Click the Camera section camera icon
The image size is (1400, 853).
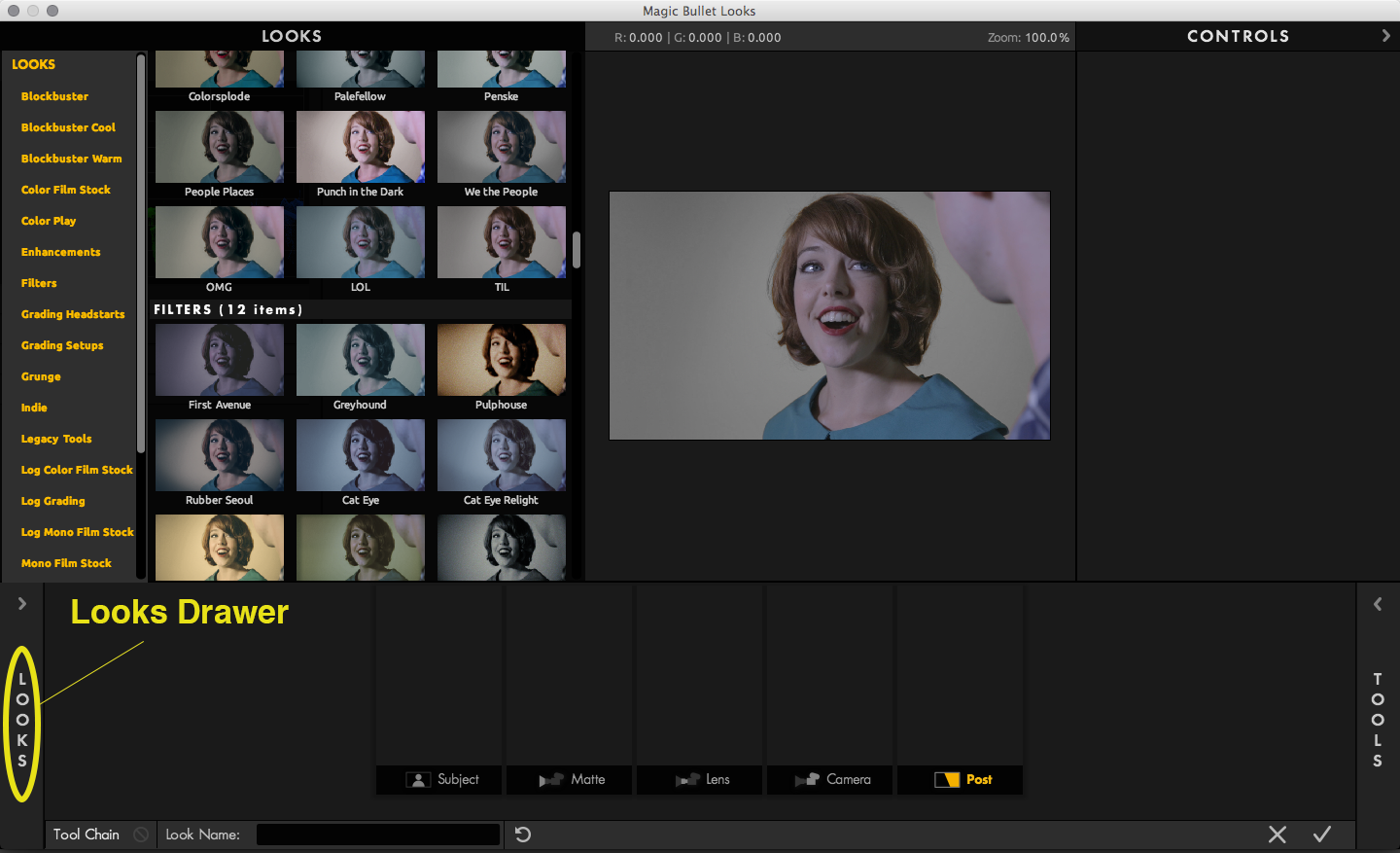807,780
